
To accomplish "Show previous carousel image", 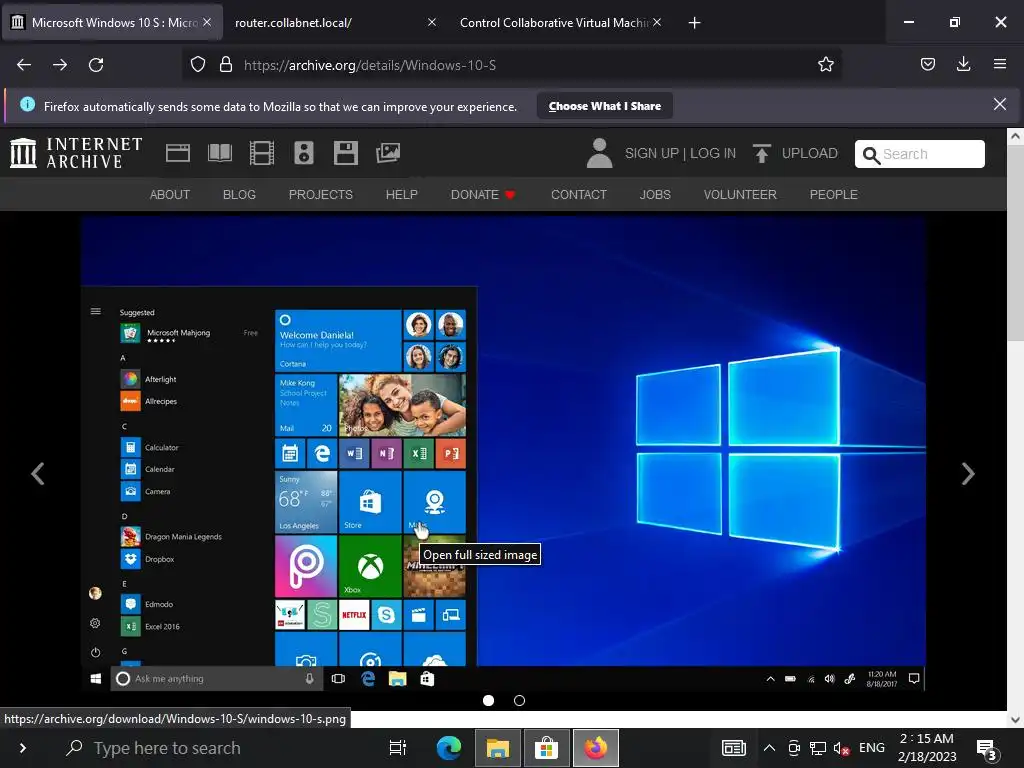I will tap(38, 473).
